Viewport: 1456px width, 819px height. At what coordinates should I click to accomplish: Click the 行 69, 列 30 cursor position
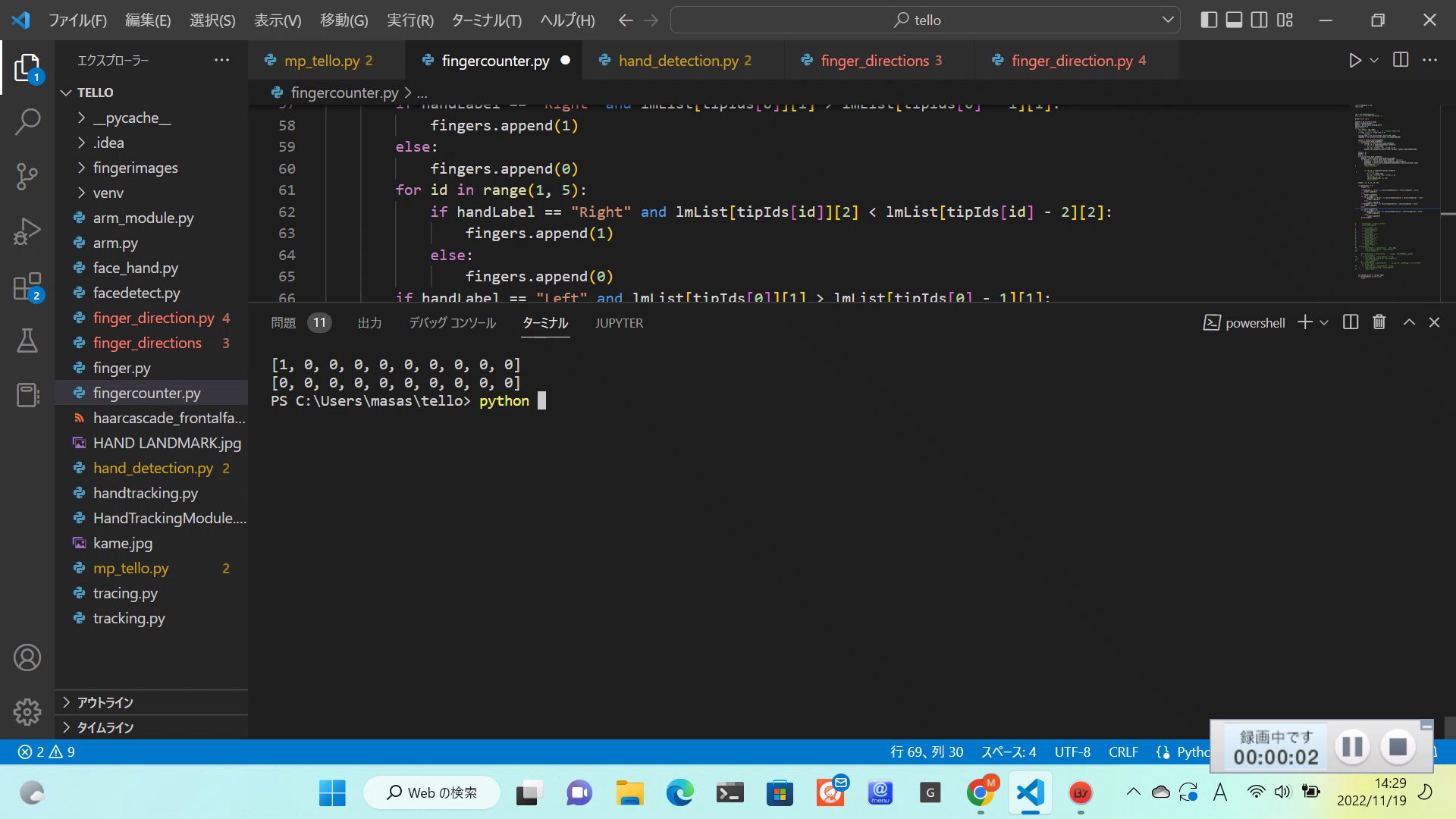(927, 752)
